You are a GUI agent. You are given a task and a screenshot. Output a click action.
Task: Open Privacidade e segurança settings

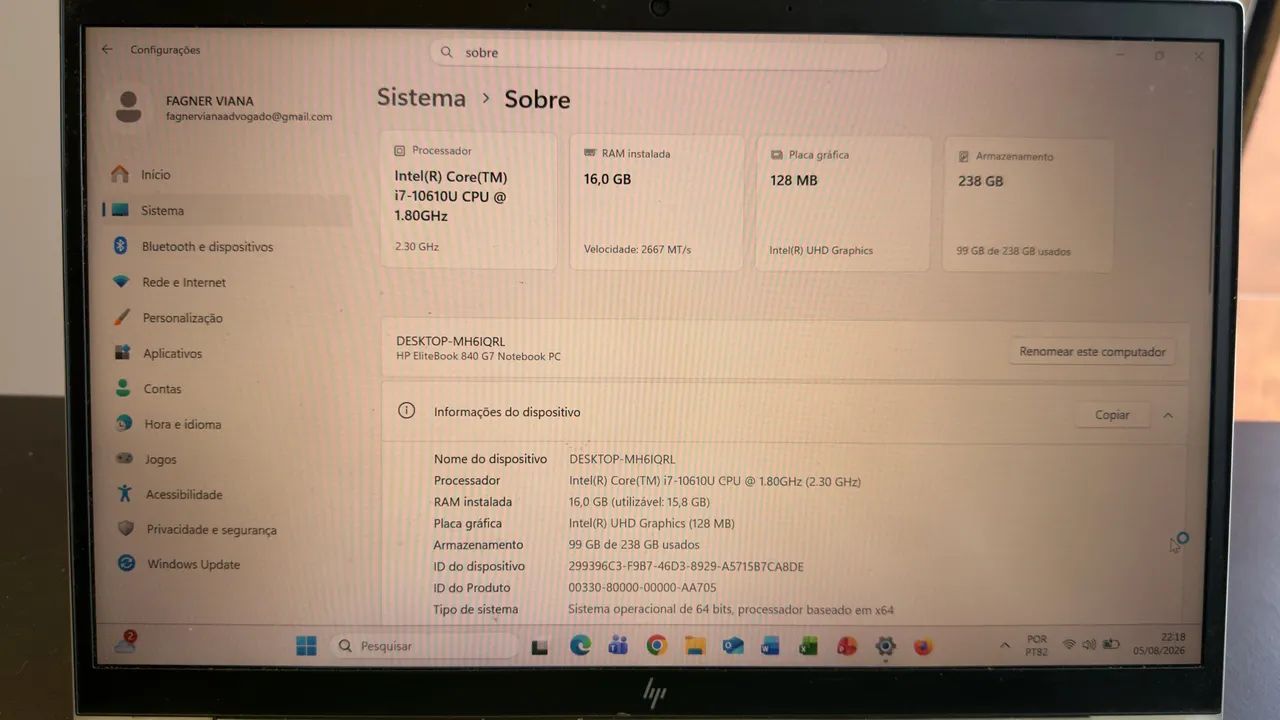click(x=227, y=530)
